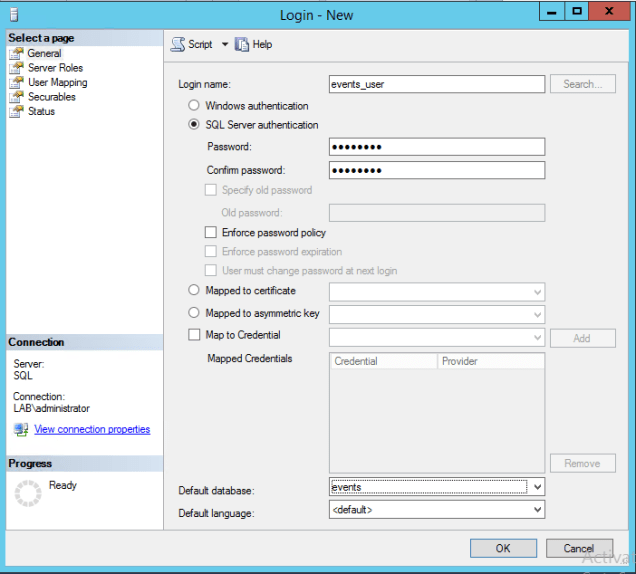This screenshot has height=574, width=636.
Task: Open the Server Roles page
Action: tap(55, 68)
